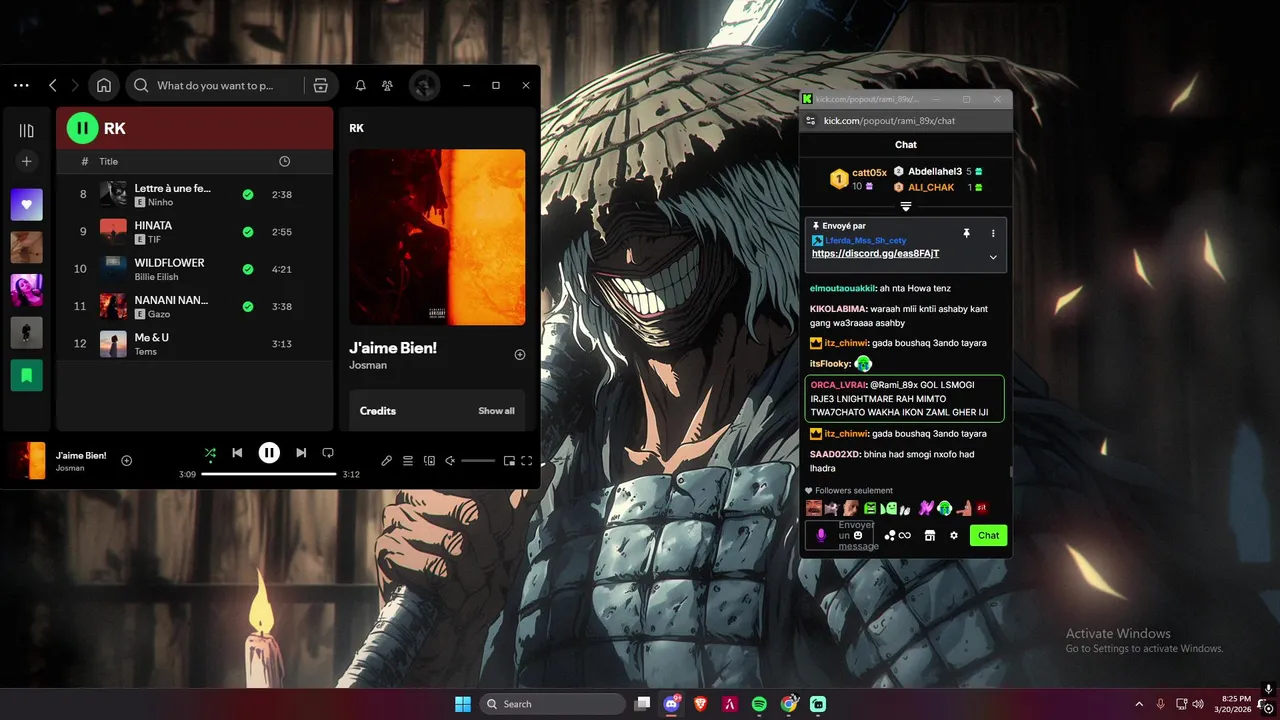Open Brave browser from the taskbar
The height and width of the screenshot is (720, 1280).
click(x=701, y=704)
